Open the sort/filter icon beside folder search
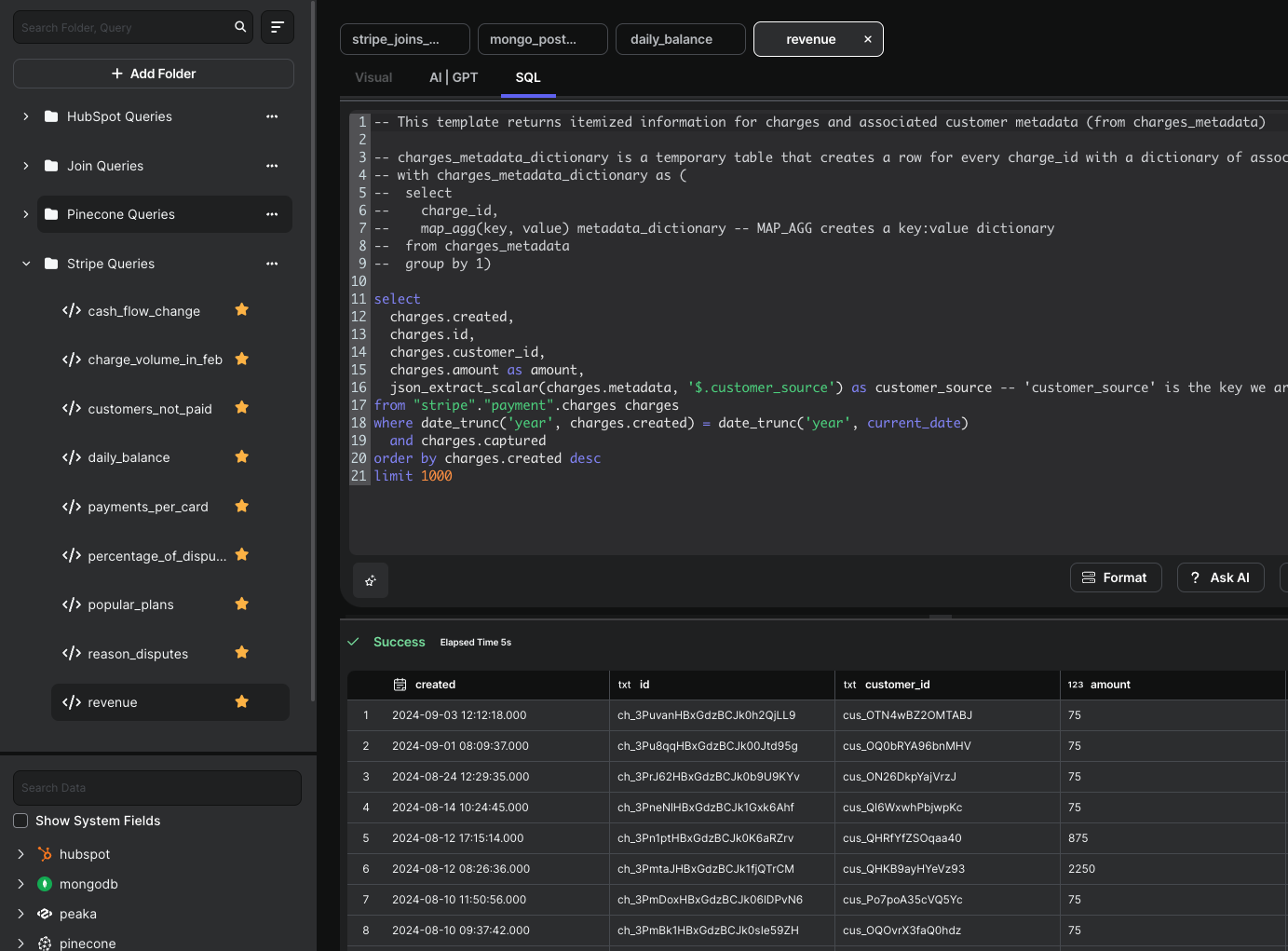This screenshot has height=951, width=1288. click(278, 27)
